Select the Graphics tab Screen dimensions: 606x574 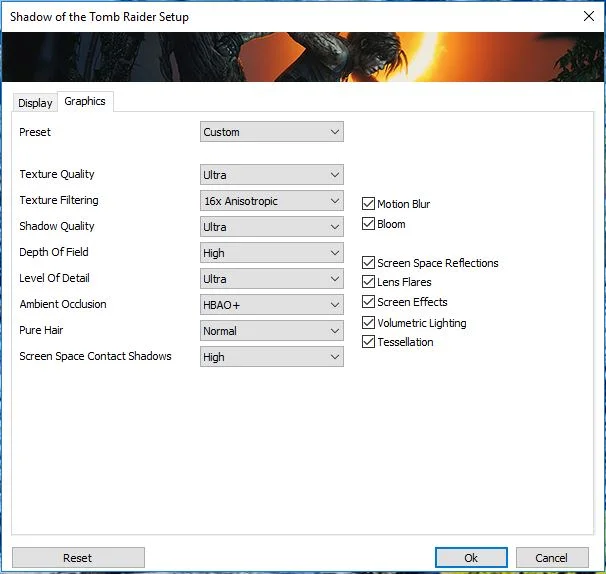pyautogui.click(x=85, y=101)
